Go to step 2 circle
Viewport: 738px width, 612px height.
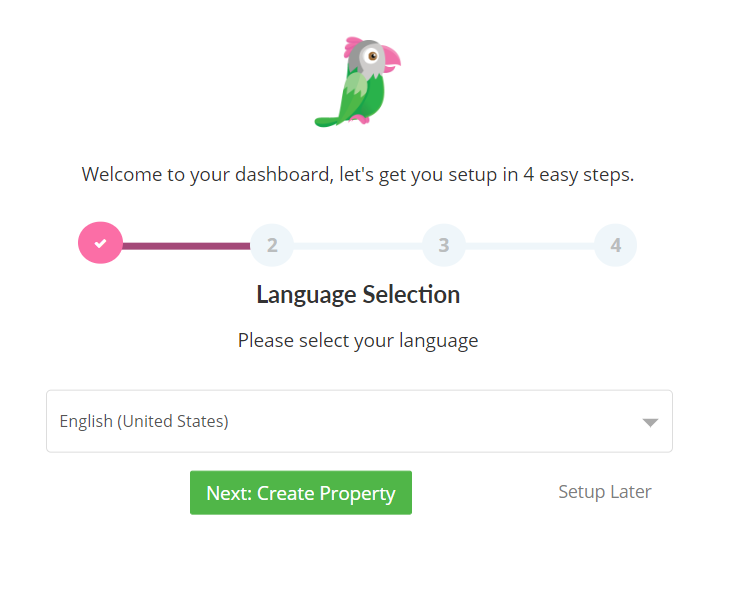coord(272,245)
